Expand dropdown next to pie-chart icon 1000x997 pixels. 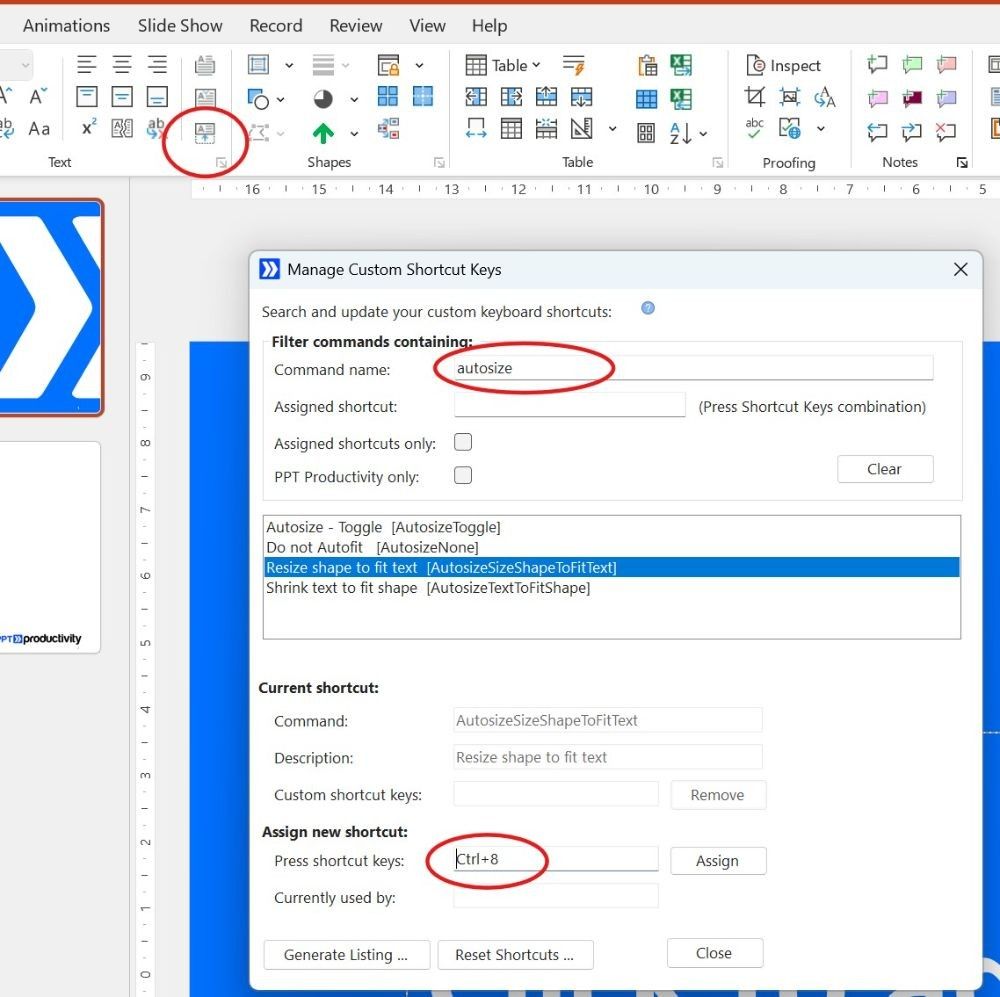pos(354,100)
